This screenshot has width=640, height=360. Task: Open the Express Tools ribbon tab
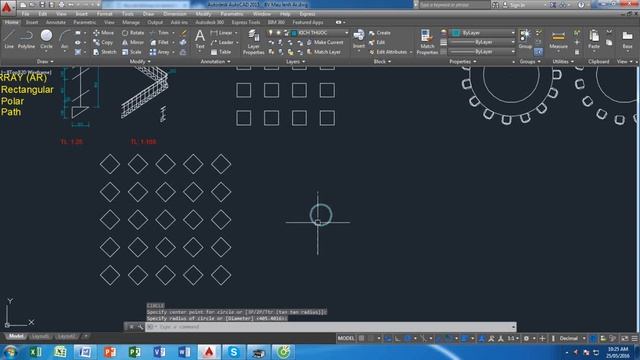coord(246,22)
